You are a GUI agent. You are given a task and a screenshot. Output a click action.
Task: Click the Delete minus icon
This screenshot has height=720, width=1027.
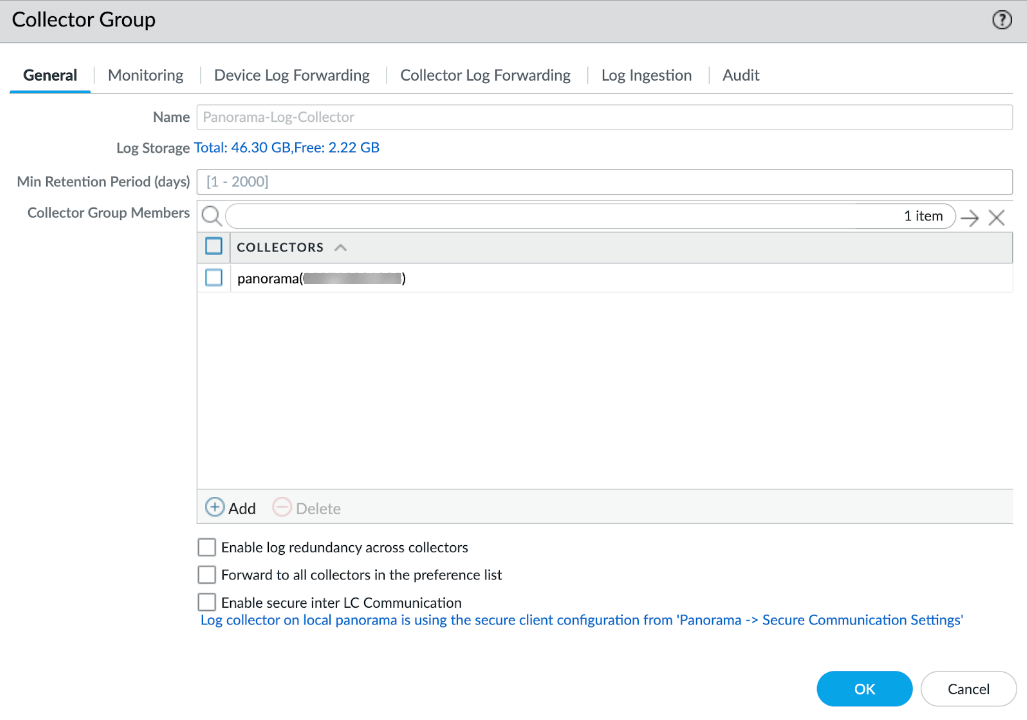(282, 508)
